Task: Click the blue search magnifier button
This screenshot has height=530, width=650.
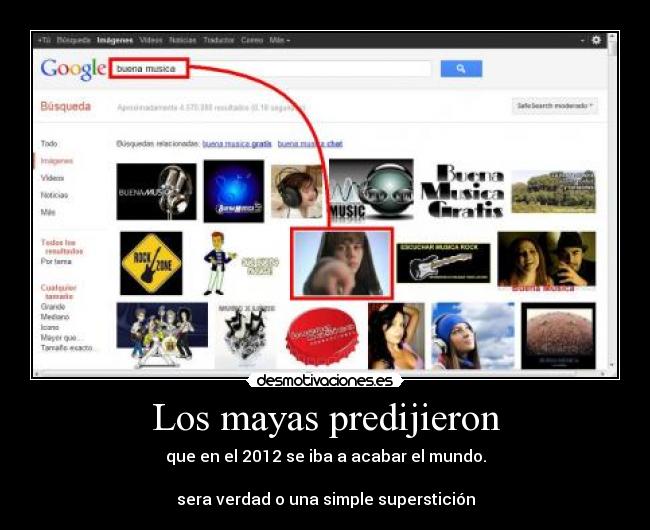Action: pyautogui.click(x=461, y=69)
